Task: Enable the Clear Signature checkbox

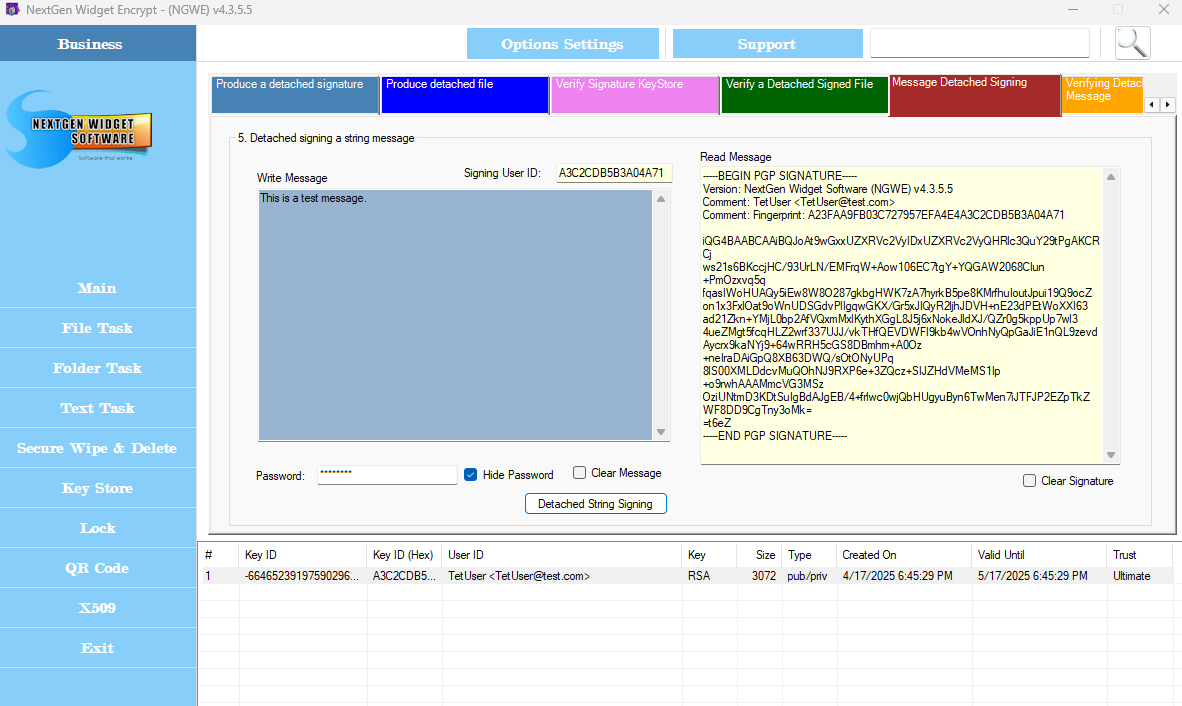Action: (1029, 481)
